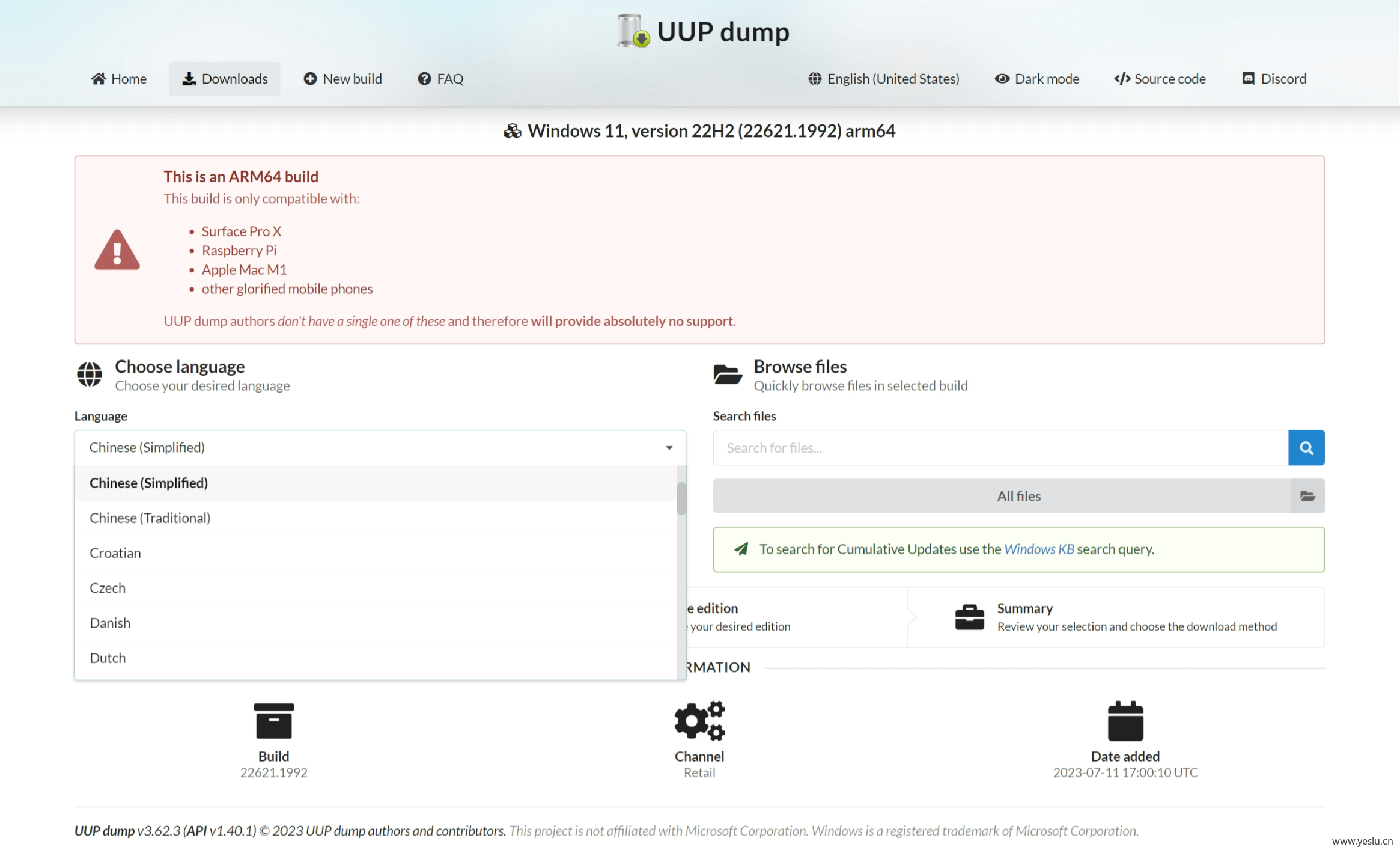The image size is (1400, 853).
Task: Open the Source code link
Action: coord(1160,79)
